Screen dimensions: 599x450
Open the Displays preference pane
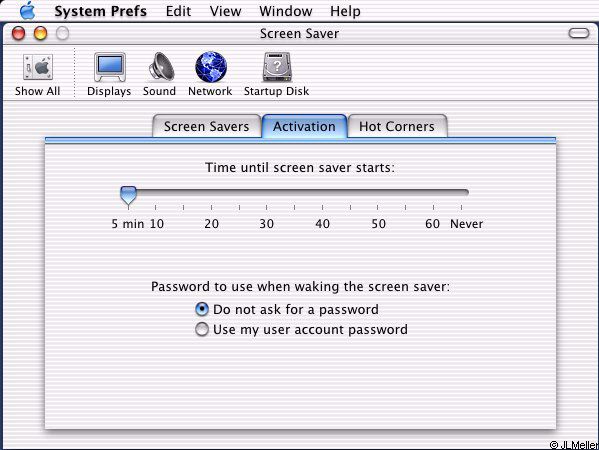click(x=109, y=74)
